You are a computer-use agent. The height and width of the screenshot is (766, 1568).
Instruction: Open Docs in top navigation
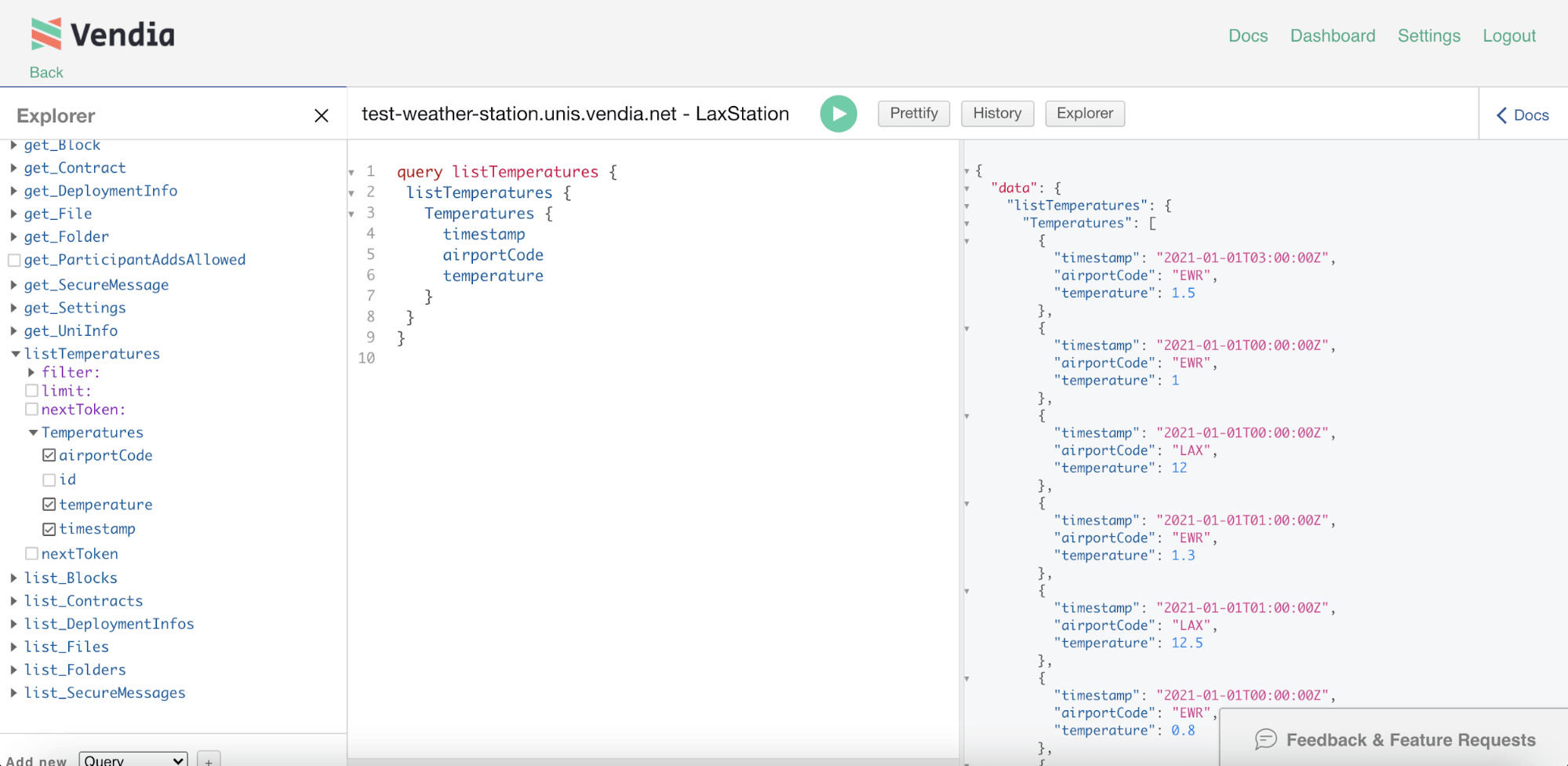(1248, 36)
